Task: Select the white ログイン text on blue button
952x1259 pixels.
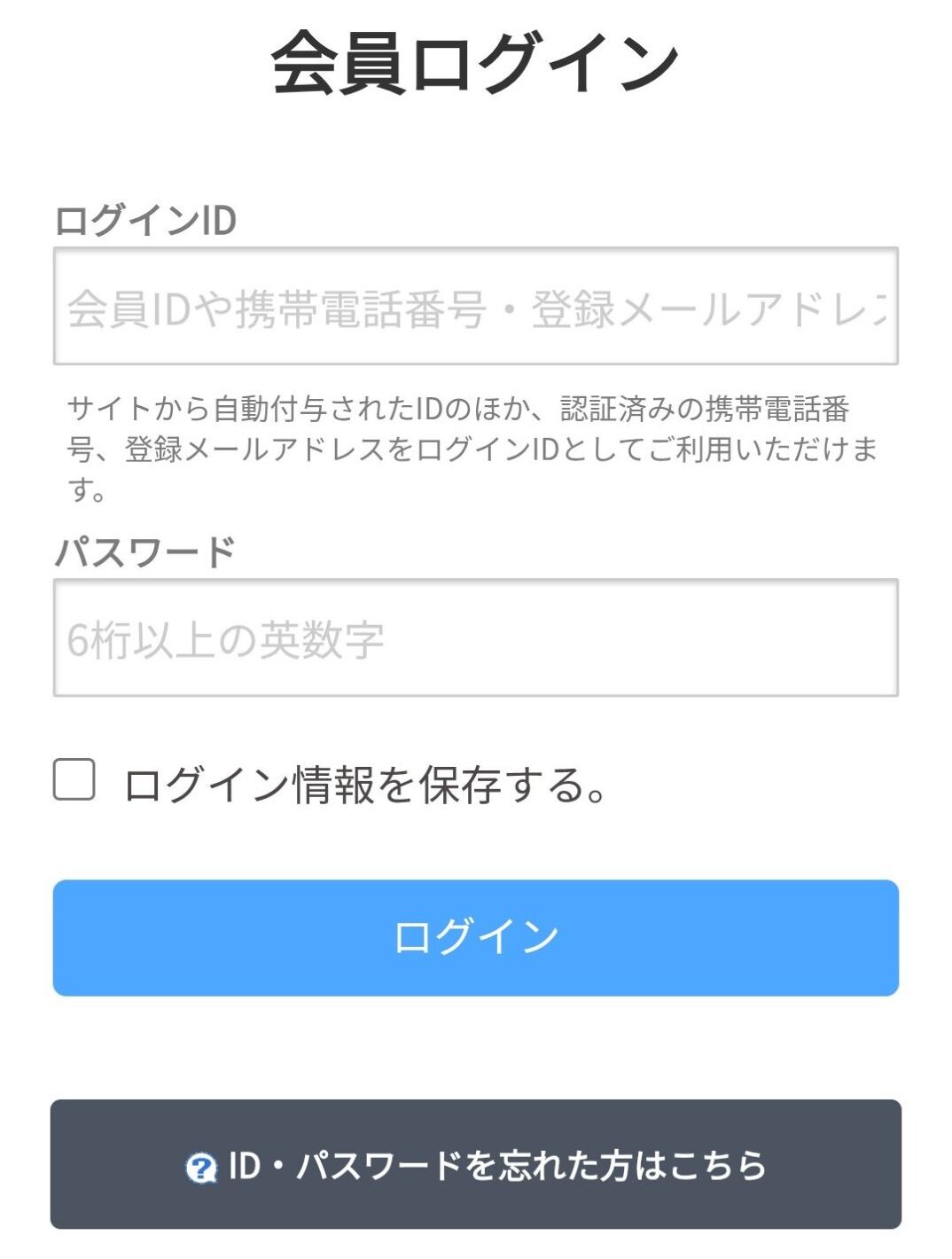Action: [476, 937]
